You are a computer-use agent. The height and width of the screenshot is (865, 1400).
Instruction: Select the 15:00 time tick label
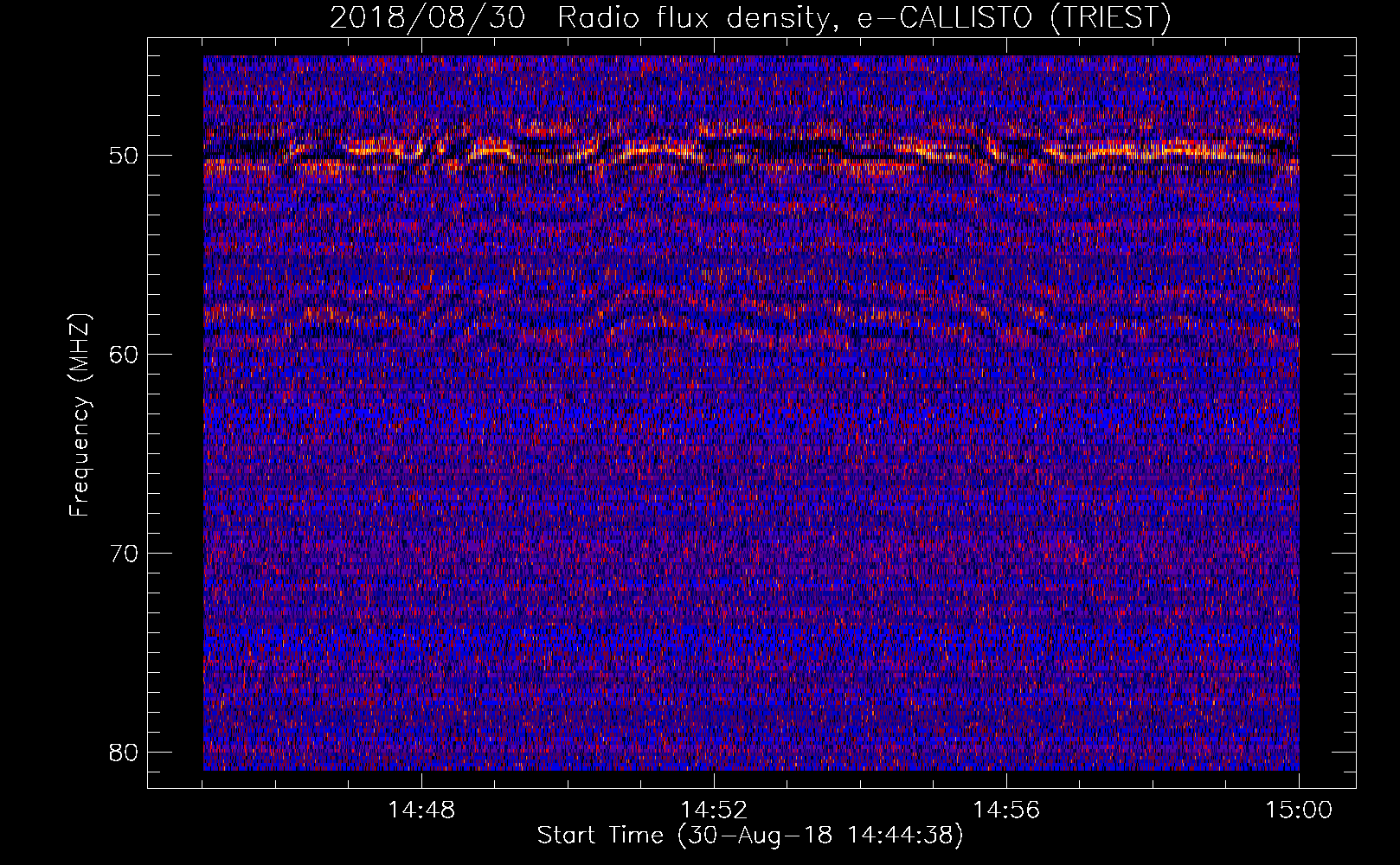[1299, 811]
